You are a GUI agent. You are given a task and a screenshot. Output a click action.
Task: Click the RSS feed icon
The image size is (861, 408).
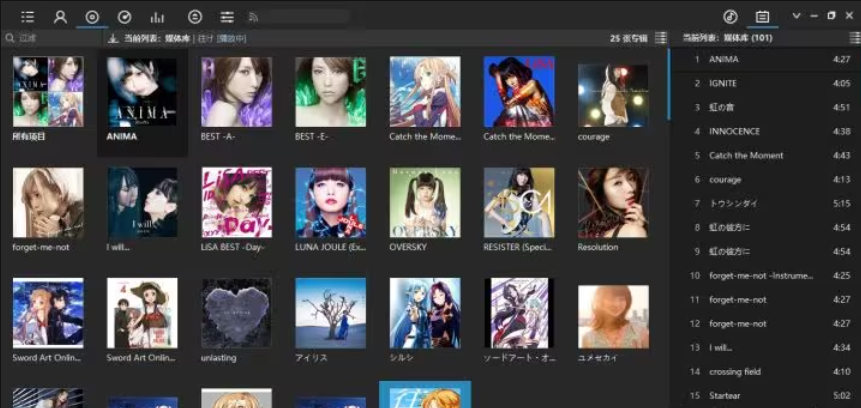253,18
